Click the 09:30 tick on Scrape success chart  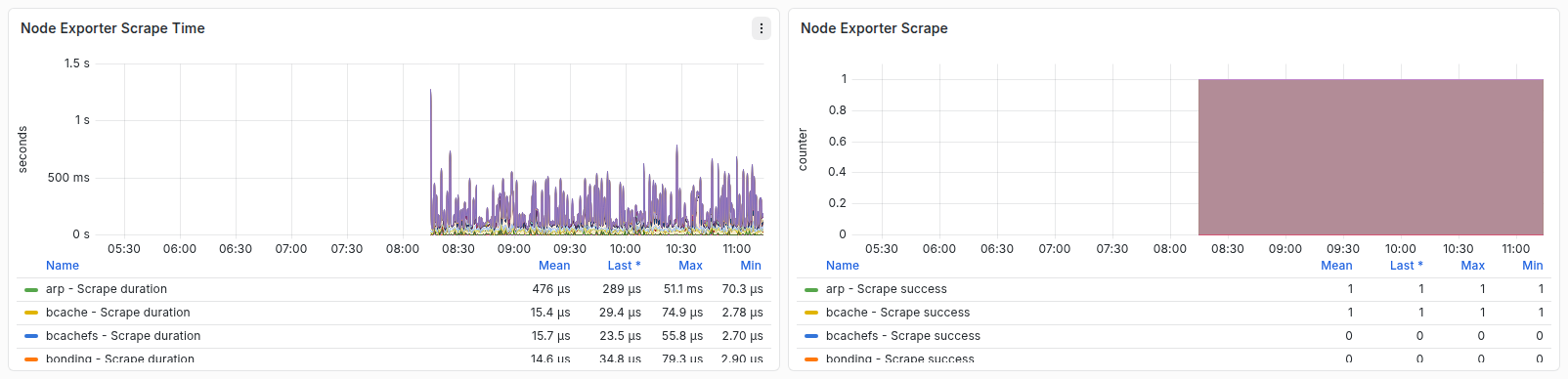[x=1343, y=249]
